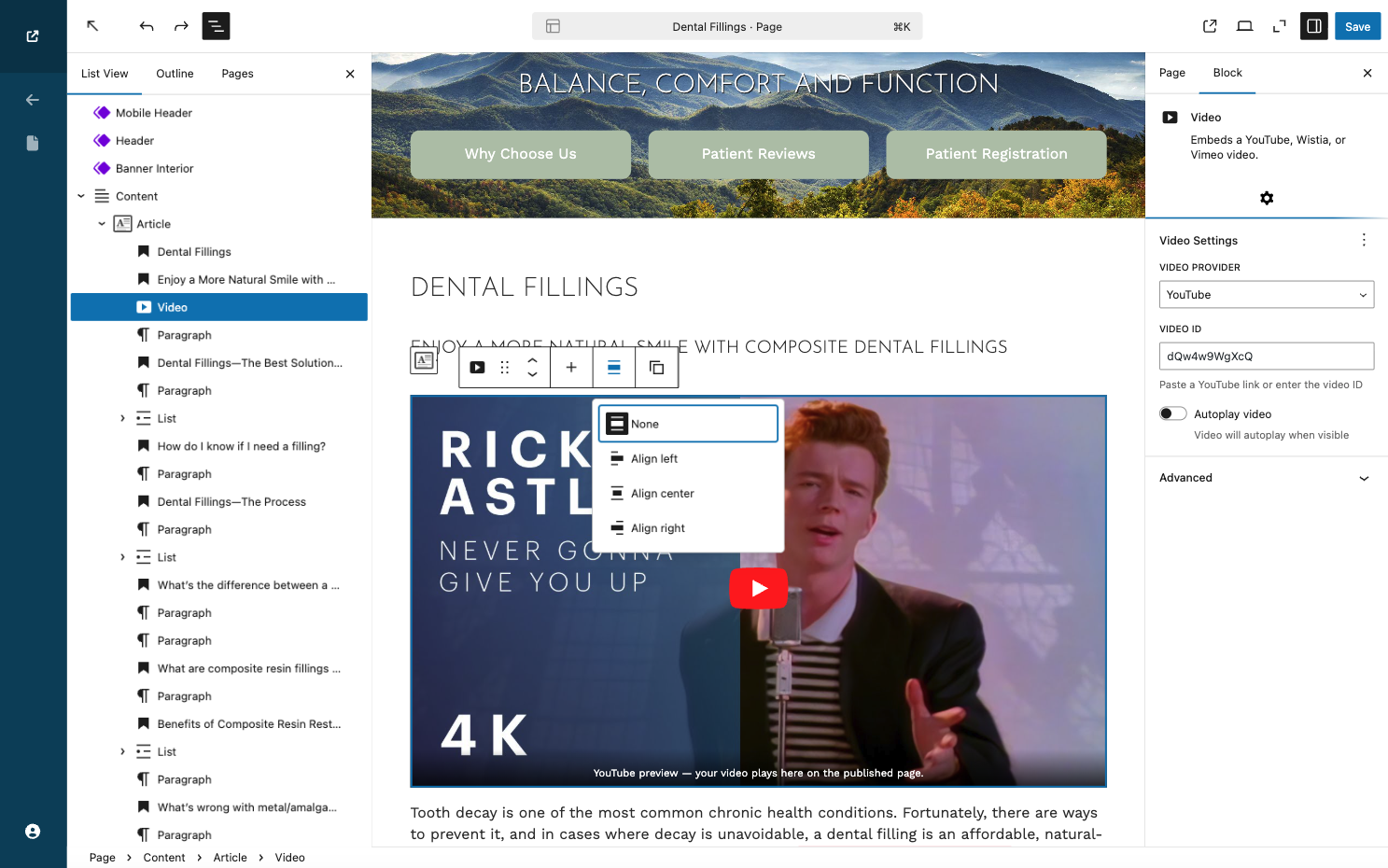Click the video block type icon in toolbar
Viewport: 1388px width, 868px height.
[477, 368]
